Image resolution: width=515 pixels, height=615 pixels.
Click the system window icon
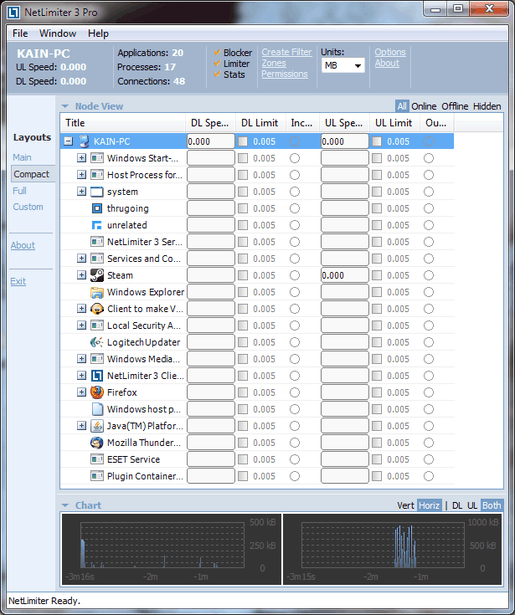tap(97, 192)
